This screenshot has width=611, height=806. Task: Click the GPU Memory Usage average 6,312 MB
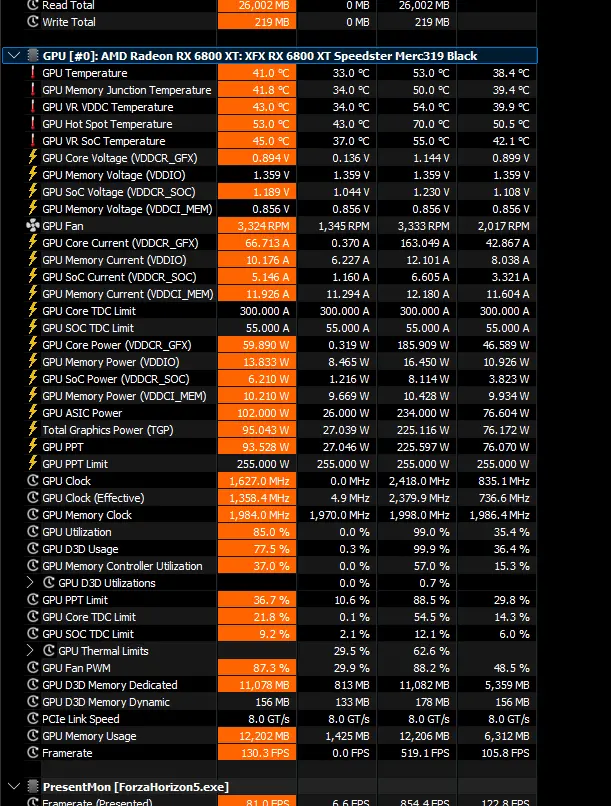pos(507,736)
